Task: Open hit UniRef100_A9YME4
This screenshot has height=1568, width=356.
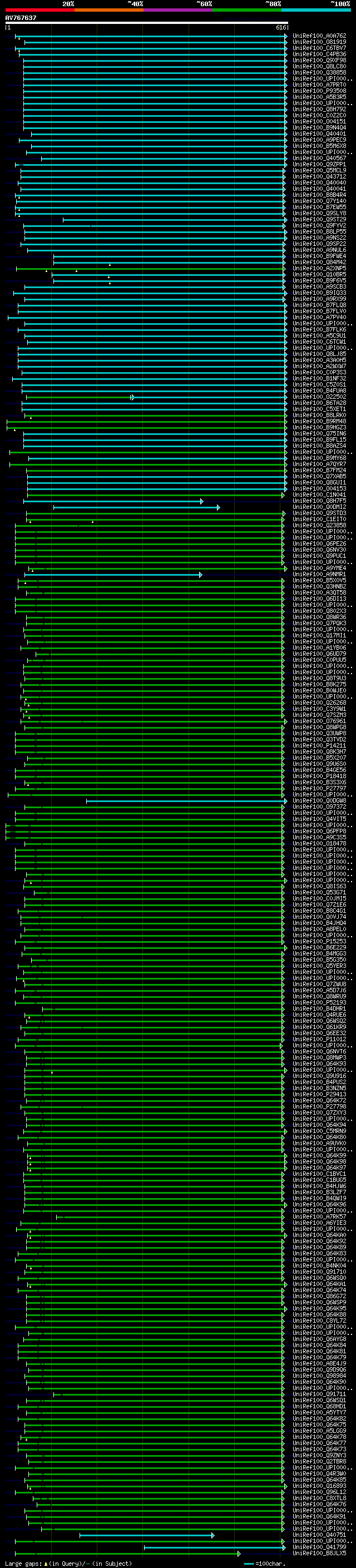Action: [319, 568]
